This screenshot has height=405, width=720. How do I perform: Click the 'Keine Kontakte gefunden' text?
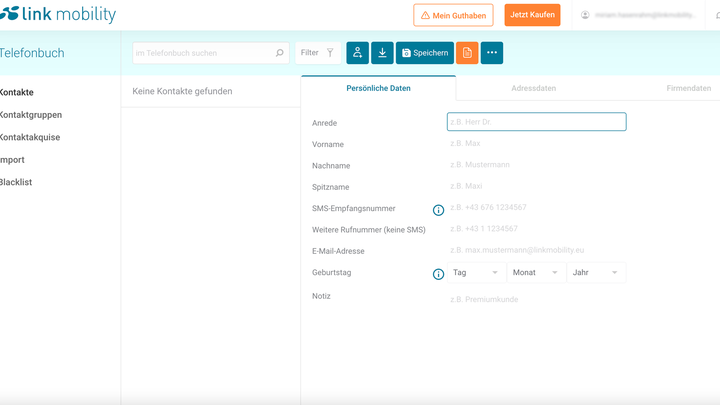(x=182, y=91)
